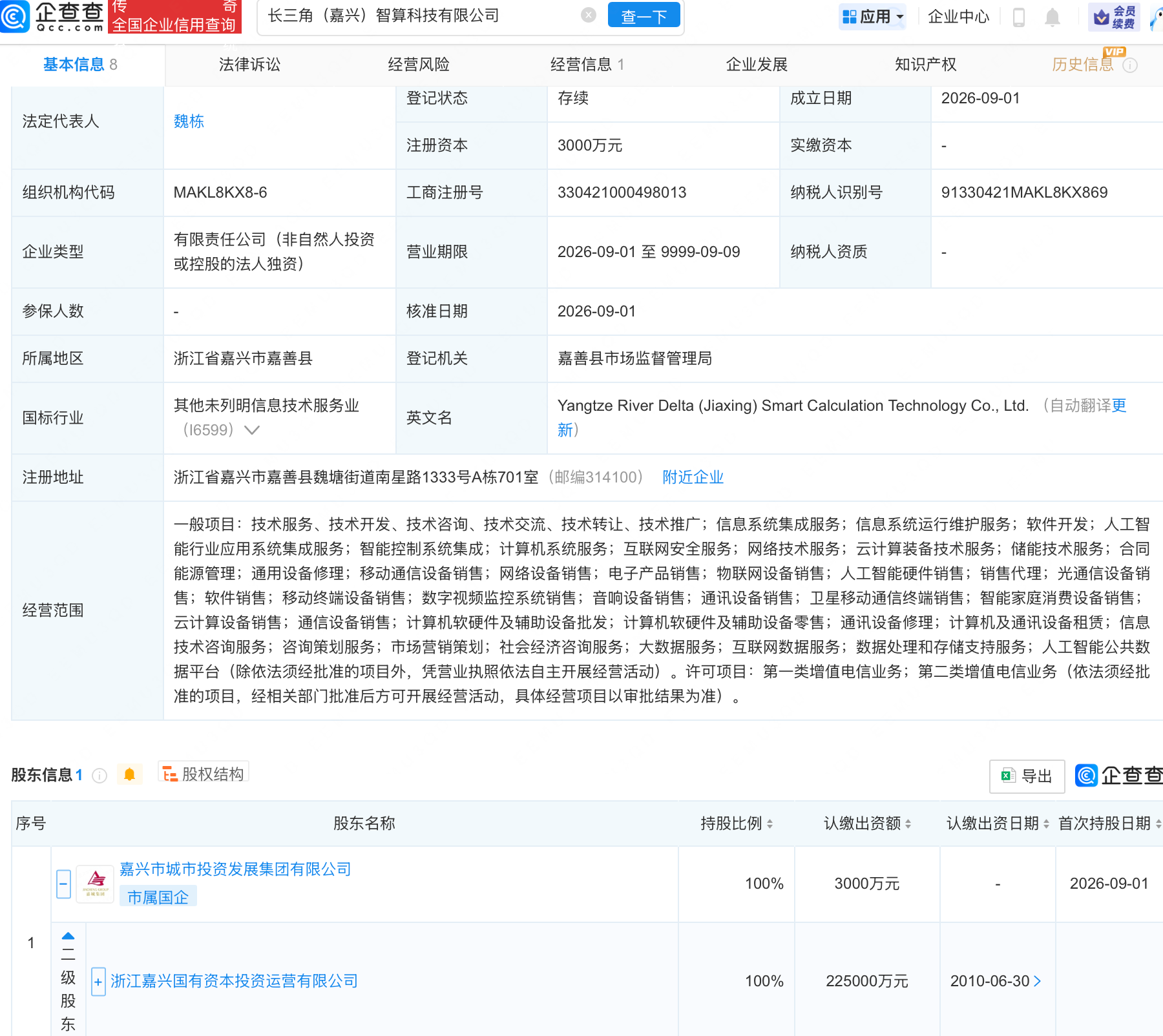Open the notification bell in header
The image size is (1163, 1036).
(x=1053, y=17)
